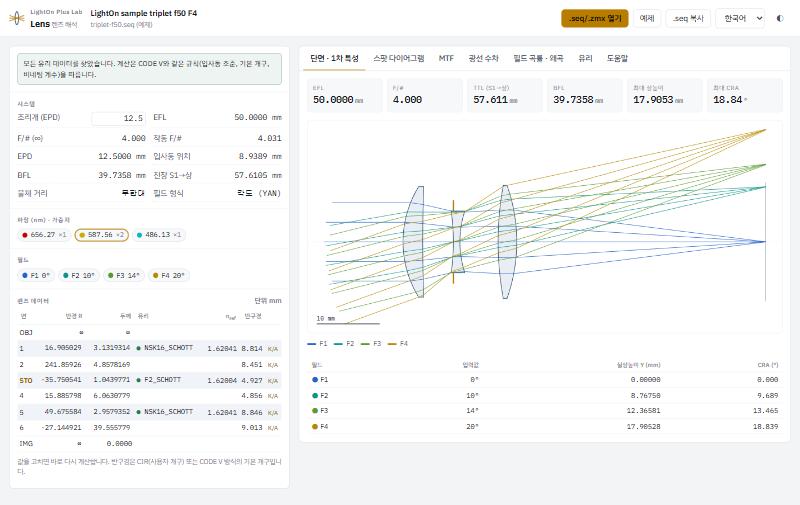Click surface 1 radius value 16.905029
The image size is (800, 505).
tap(63, 348)
